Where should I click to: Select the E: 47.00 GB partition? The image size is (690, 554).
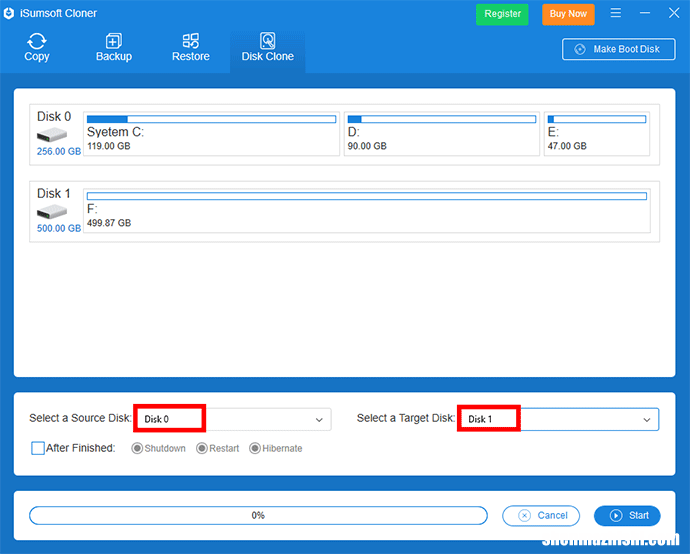[597, 134]
